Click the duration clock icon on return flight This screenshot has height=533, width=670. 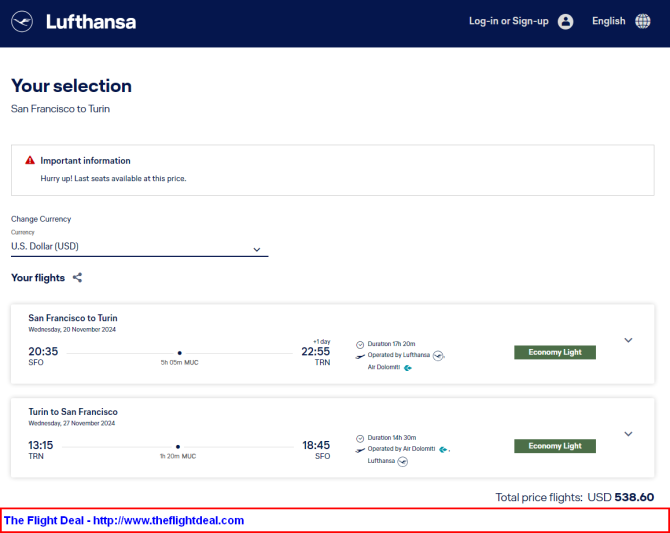coord(360,438)
